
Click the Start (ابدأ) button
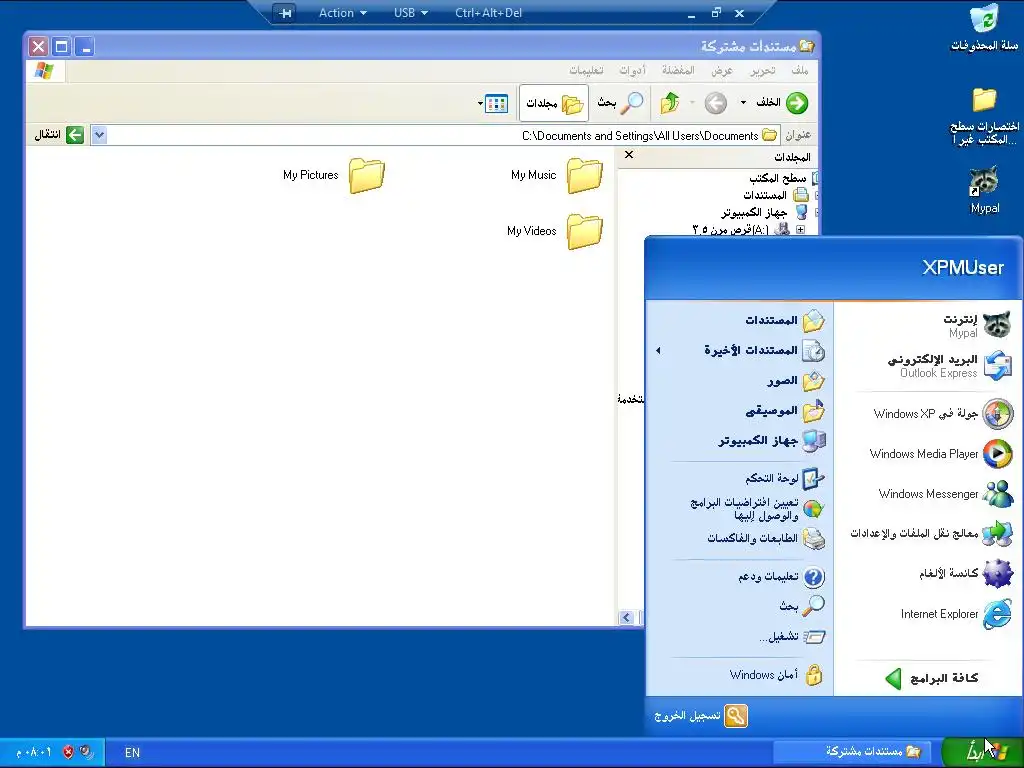[982, 752]
